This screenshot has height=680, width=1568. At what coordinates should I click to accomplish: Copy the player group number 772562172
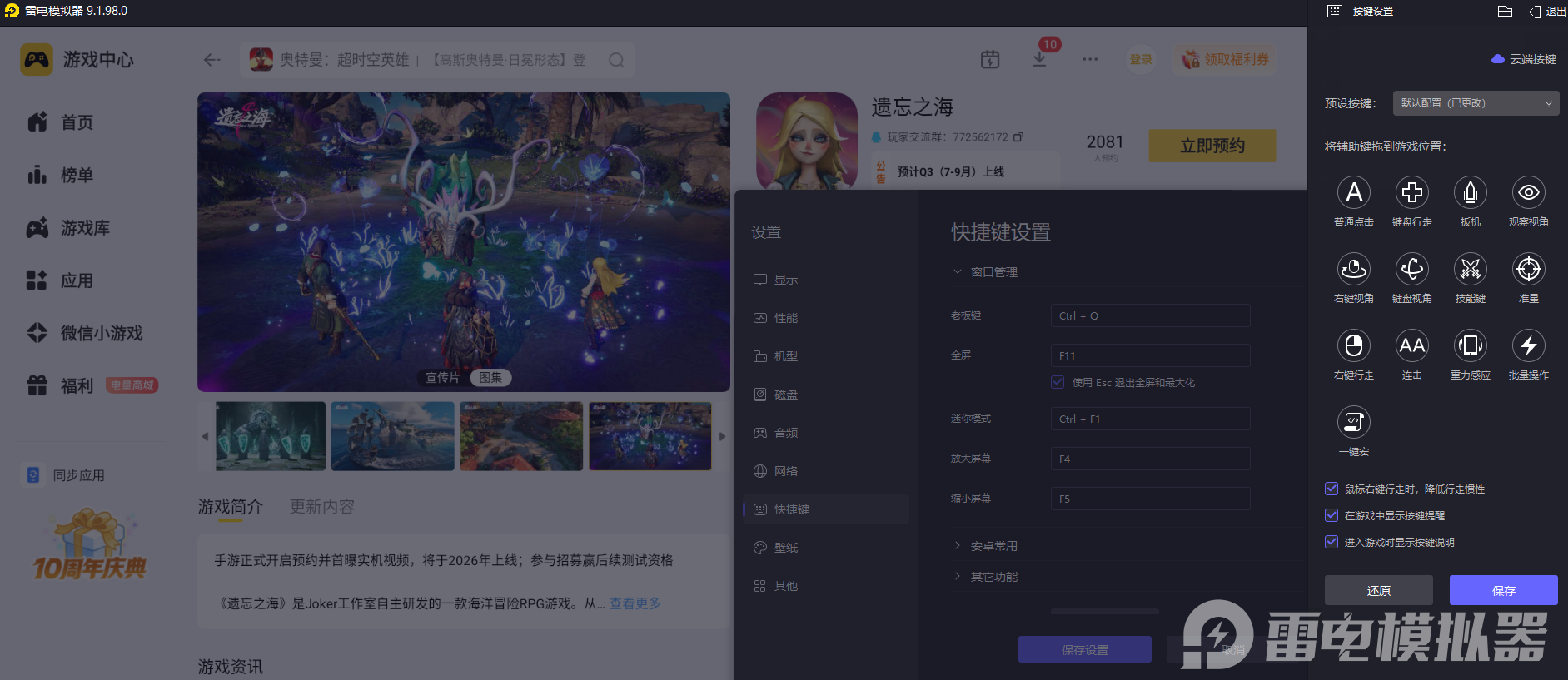(x=1018, y=137)
